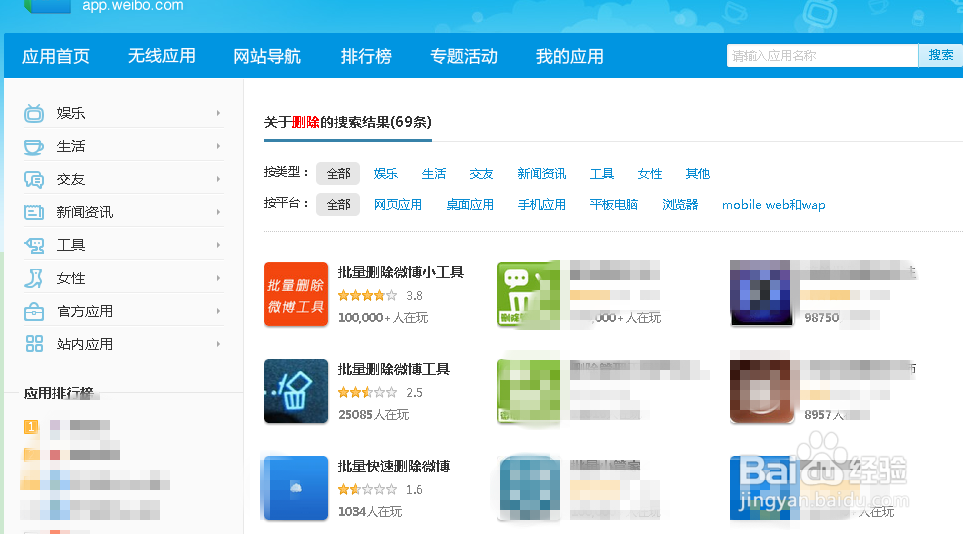Filter by type 其他

click(x=698, y=174)
